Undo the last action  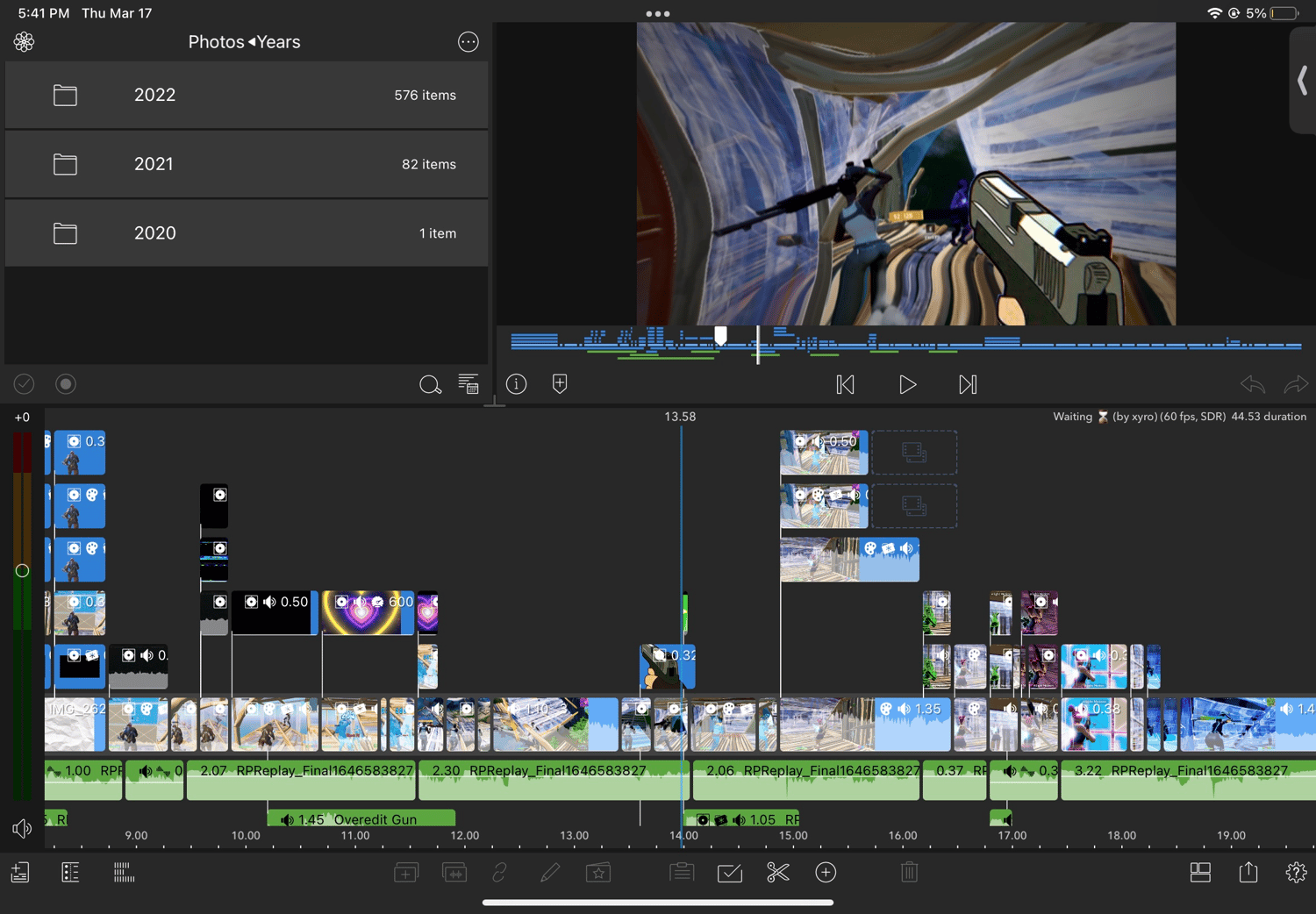pyautogui.click(x=1253, y=384)
